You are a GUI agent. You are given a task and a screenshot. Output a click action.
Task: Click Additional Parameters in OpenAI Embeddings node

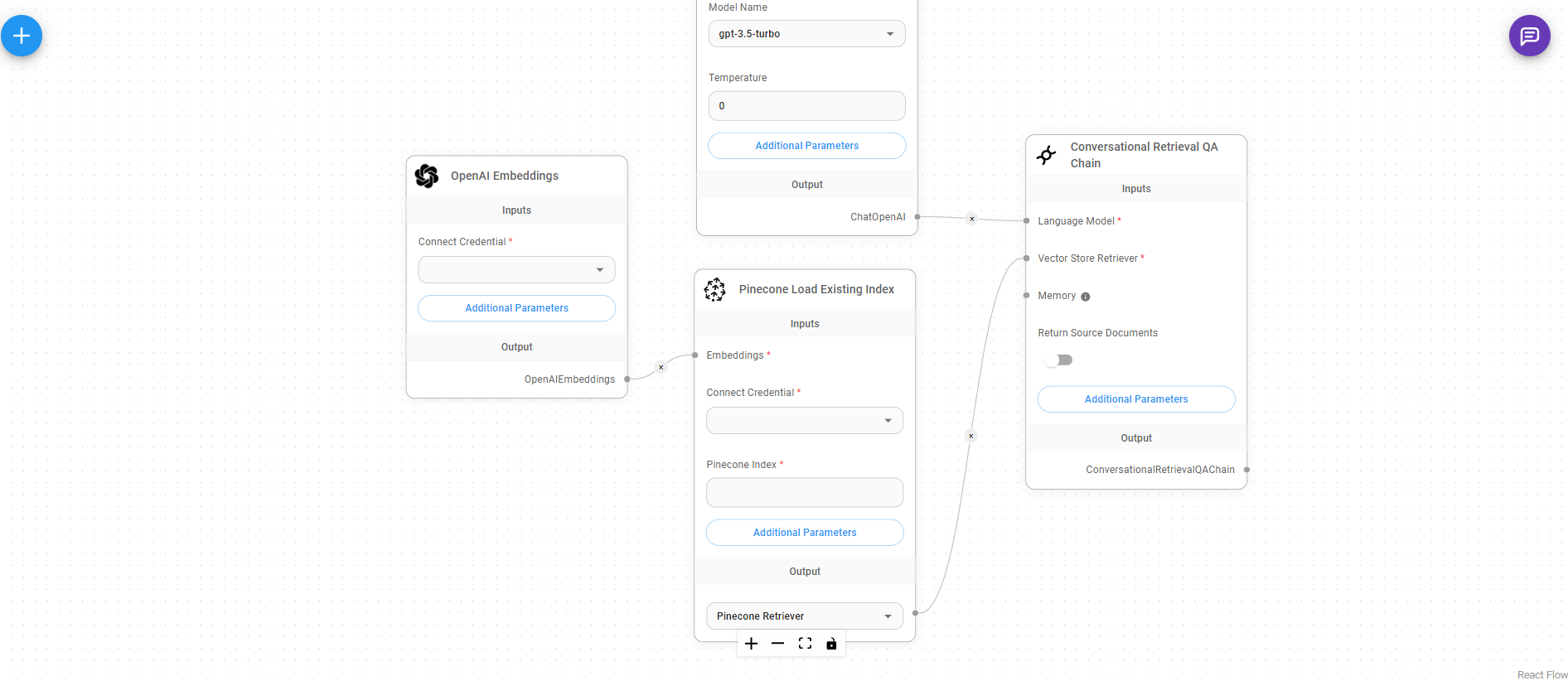tap(516, 308)
